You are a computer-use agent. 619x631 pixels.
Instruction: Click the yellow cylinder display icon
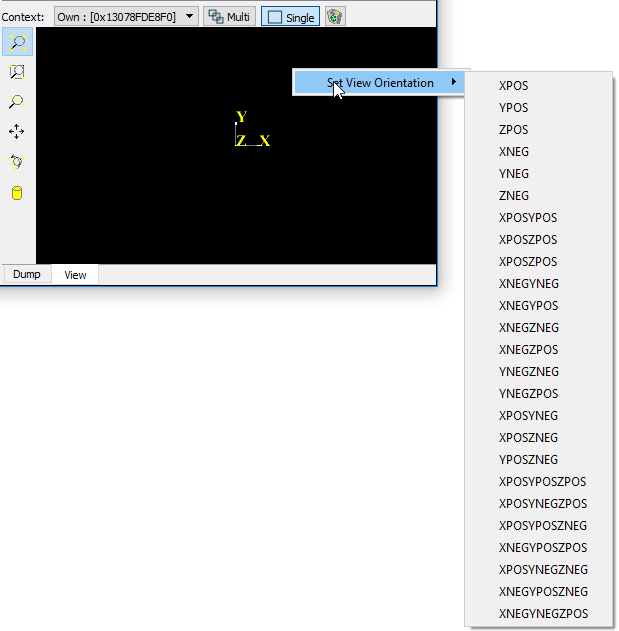point(17,193)
